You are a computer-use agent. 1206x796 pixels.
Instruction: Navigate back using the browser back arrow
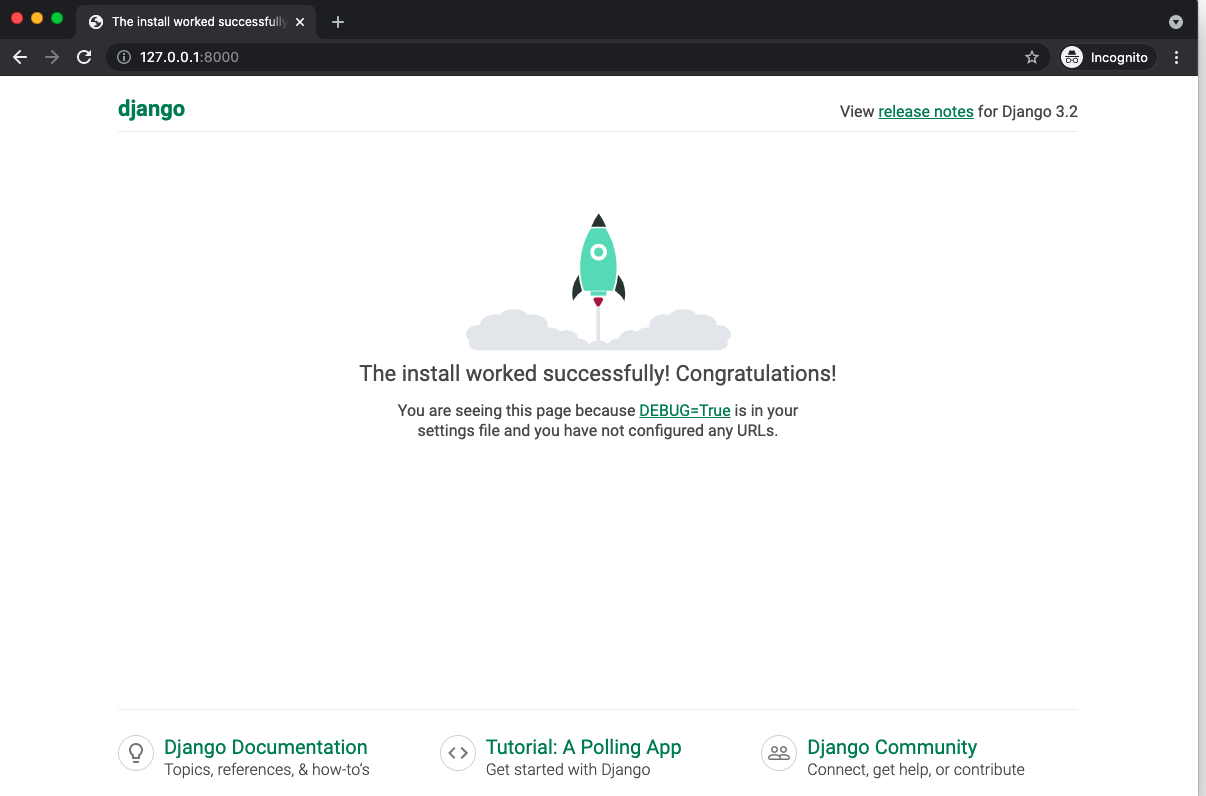coord(20,57)
